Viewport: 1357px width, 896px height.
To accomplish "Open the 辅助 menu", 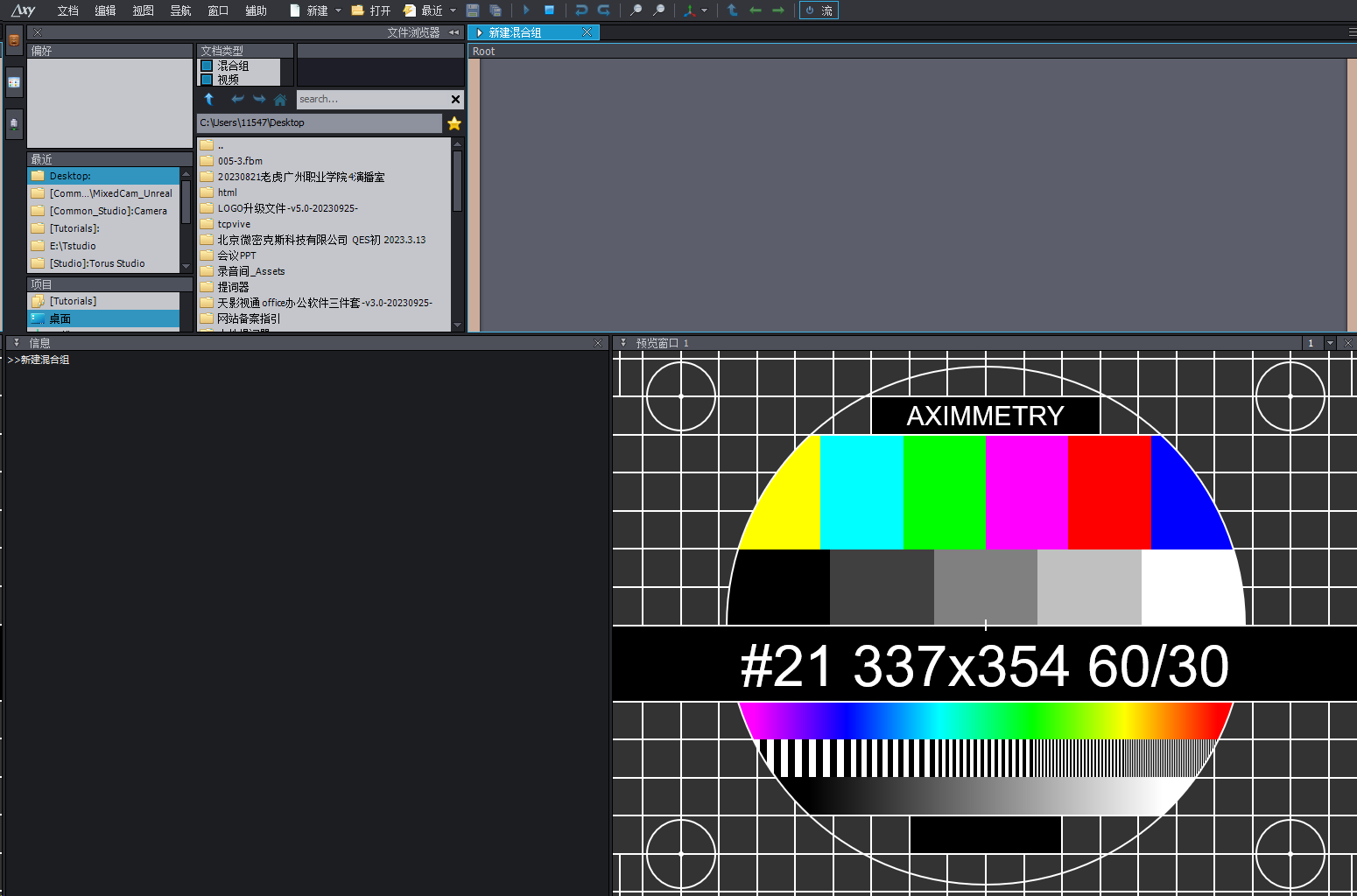I will pos(256,10).
